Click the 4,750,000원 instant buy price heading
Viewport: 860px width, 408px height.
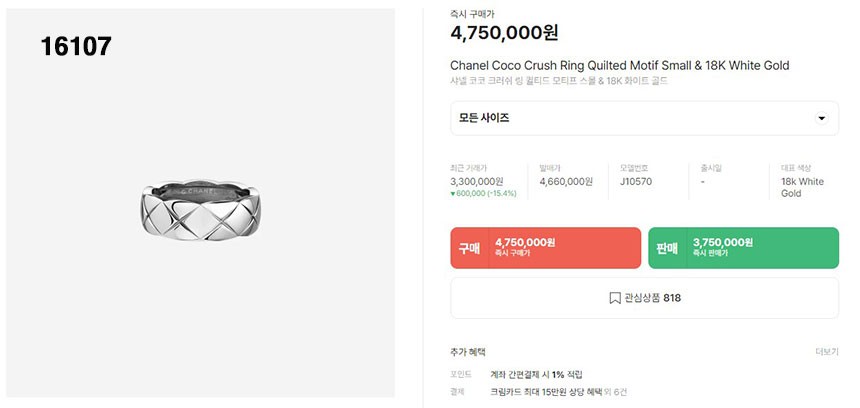(x=504, y=33)
